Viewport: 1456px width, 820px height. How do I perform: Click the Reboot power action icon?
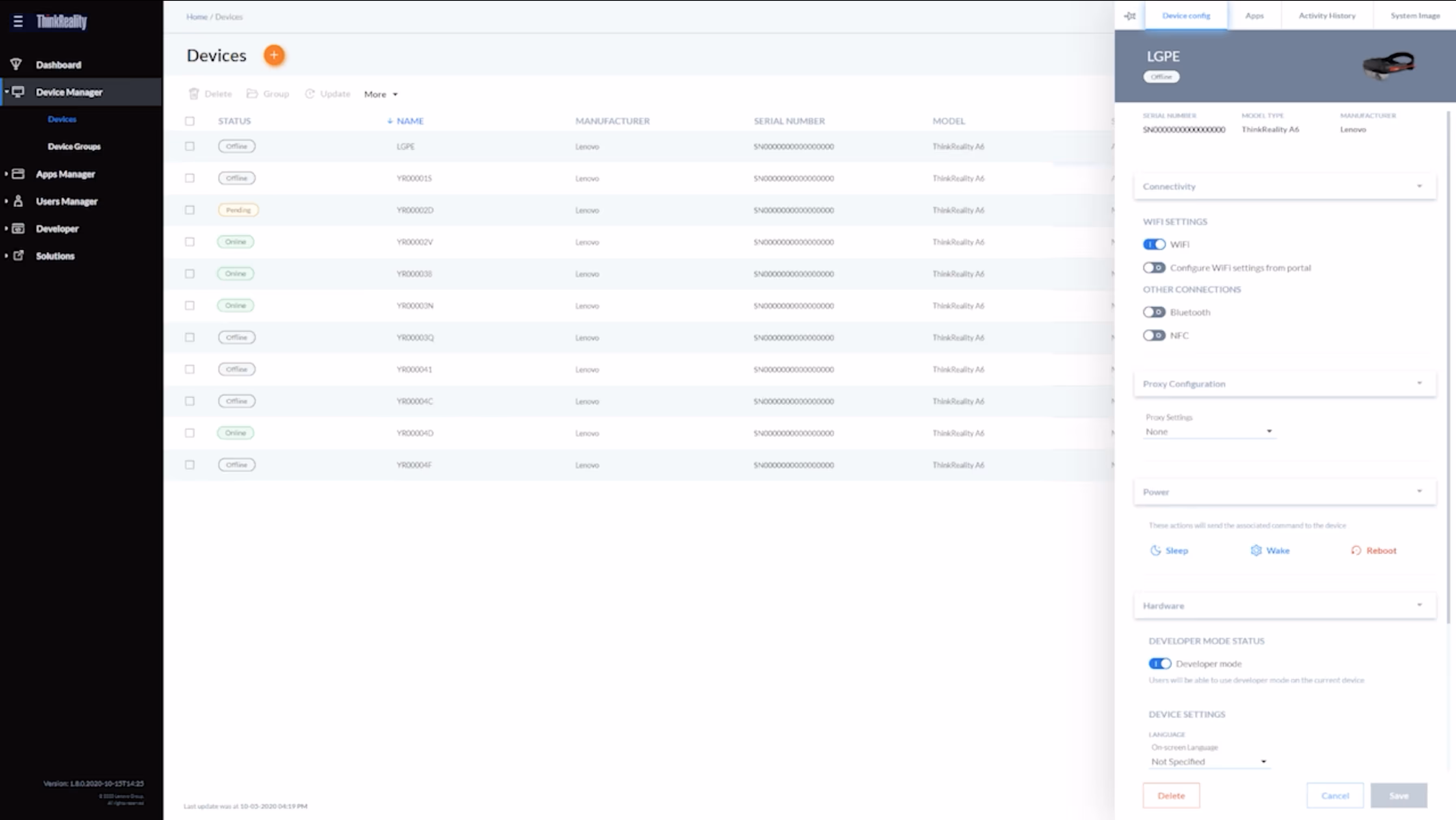coord(1356,550)
